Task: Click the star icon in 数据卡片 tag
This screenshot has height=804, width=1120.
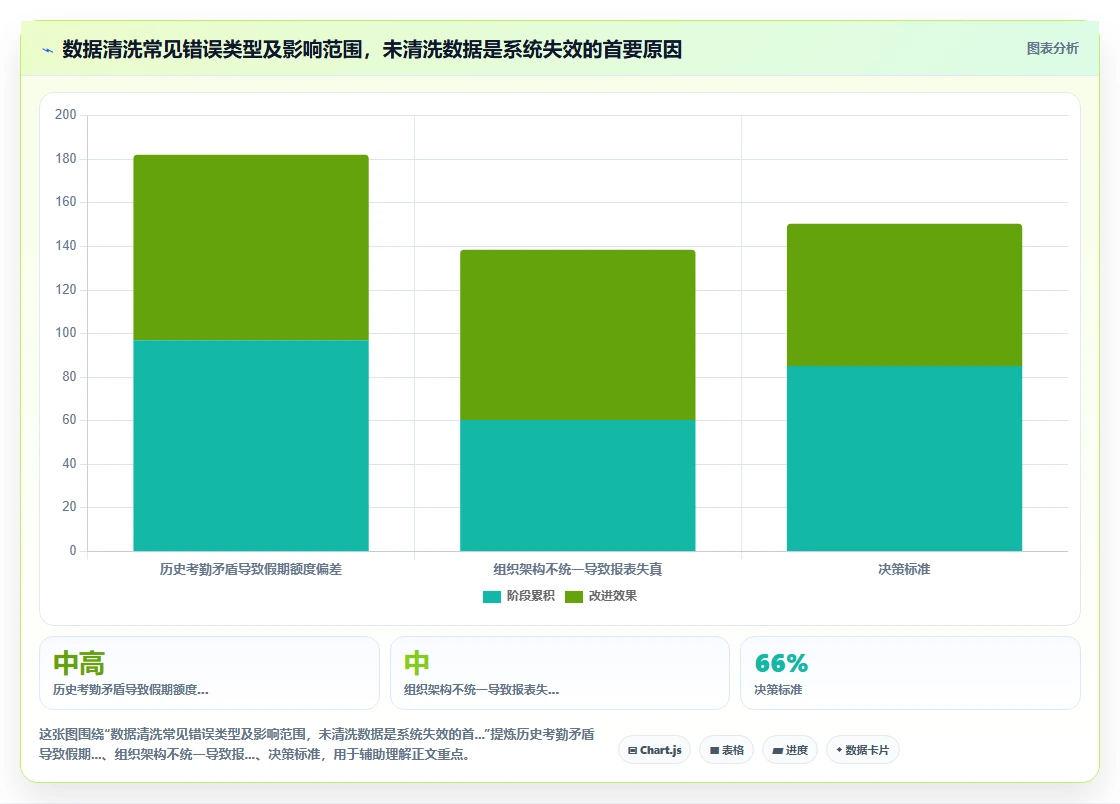Action: click(839, 750)
